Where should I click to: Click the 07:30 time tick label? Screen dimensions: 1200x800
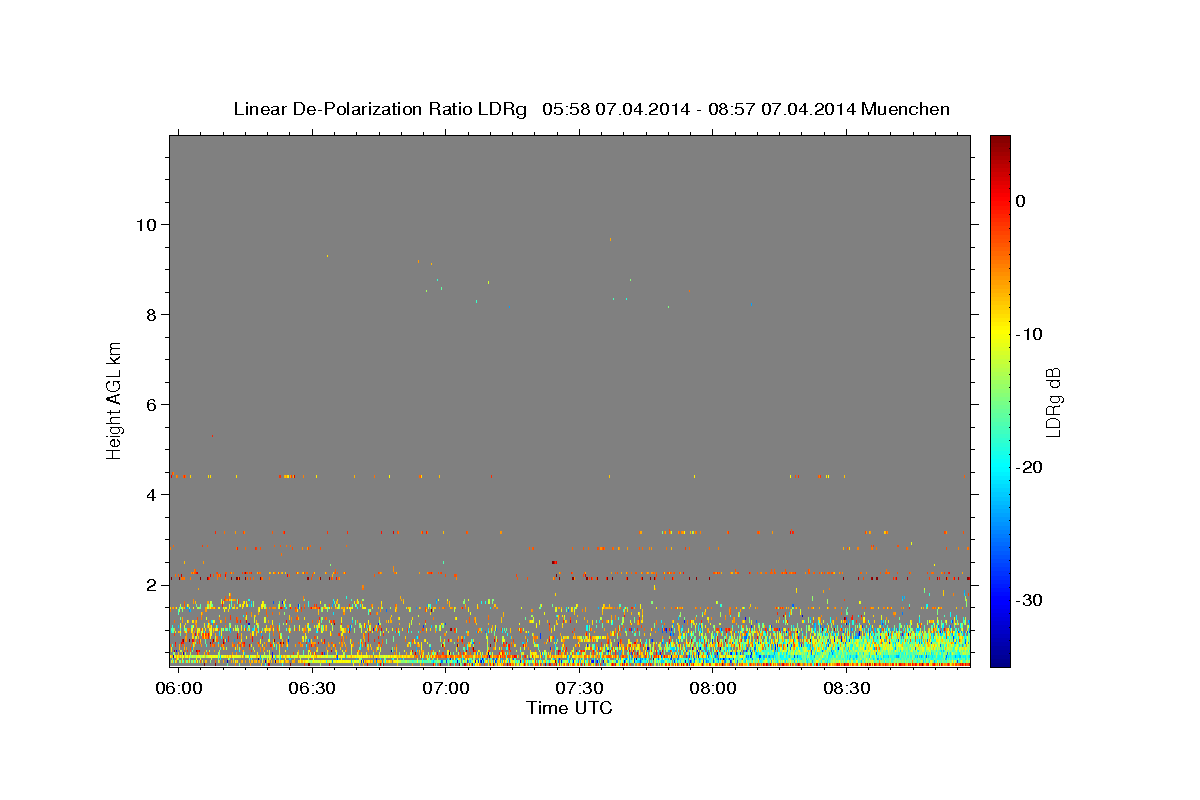580,688
